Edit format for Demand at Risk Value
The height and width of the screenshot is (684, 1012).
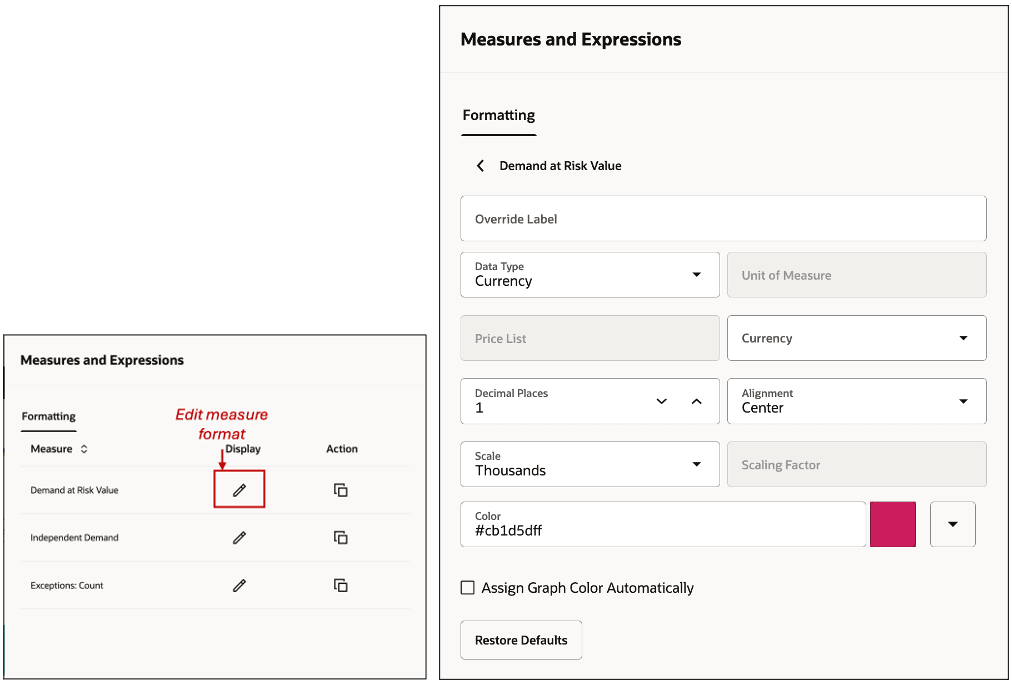[x=239, y=490]
